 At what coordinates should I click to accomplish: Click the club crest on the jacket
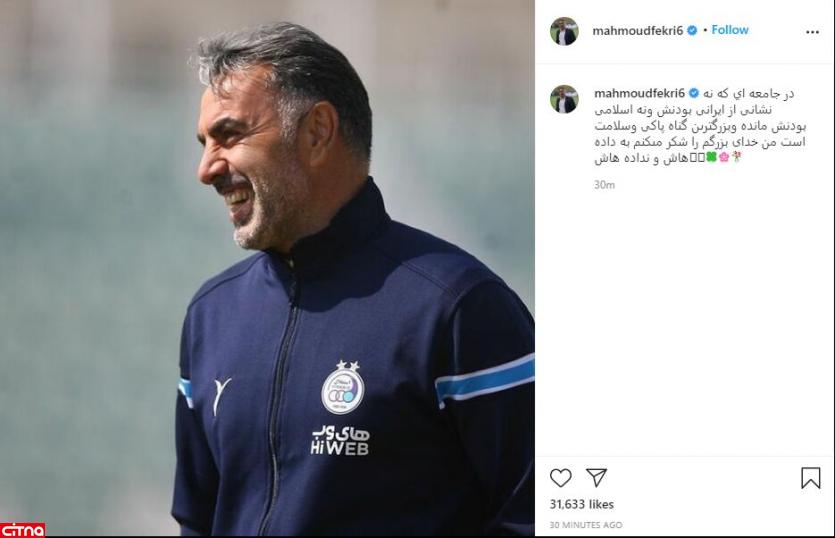342,387
